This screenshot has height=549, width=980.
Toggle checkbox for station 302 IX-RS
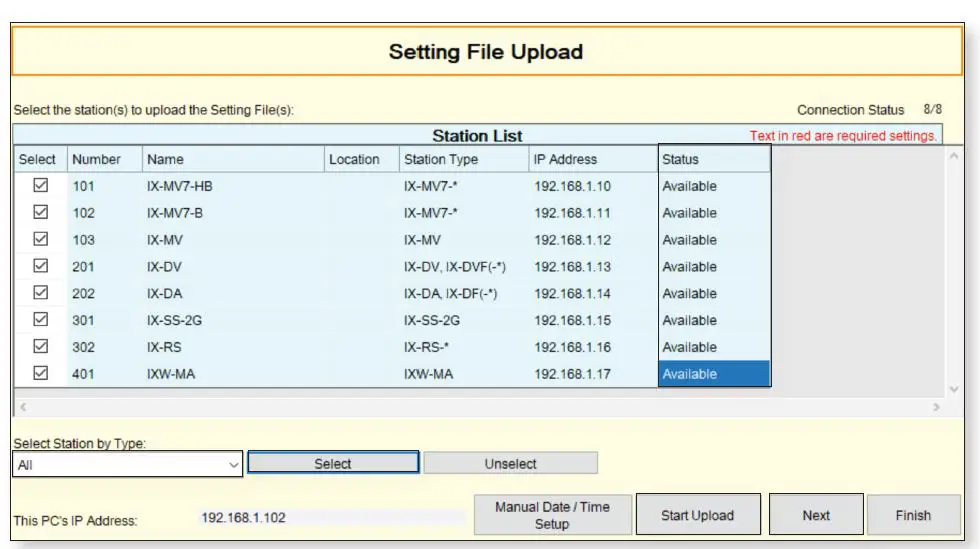pos(41,346)
